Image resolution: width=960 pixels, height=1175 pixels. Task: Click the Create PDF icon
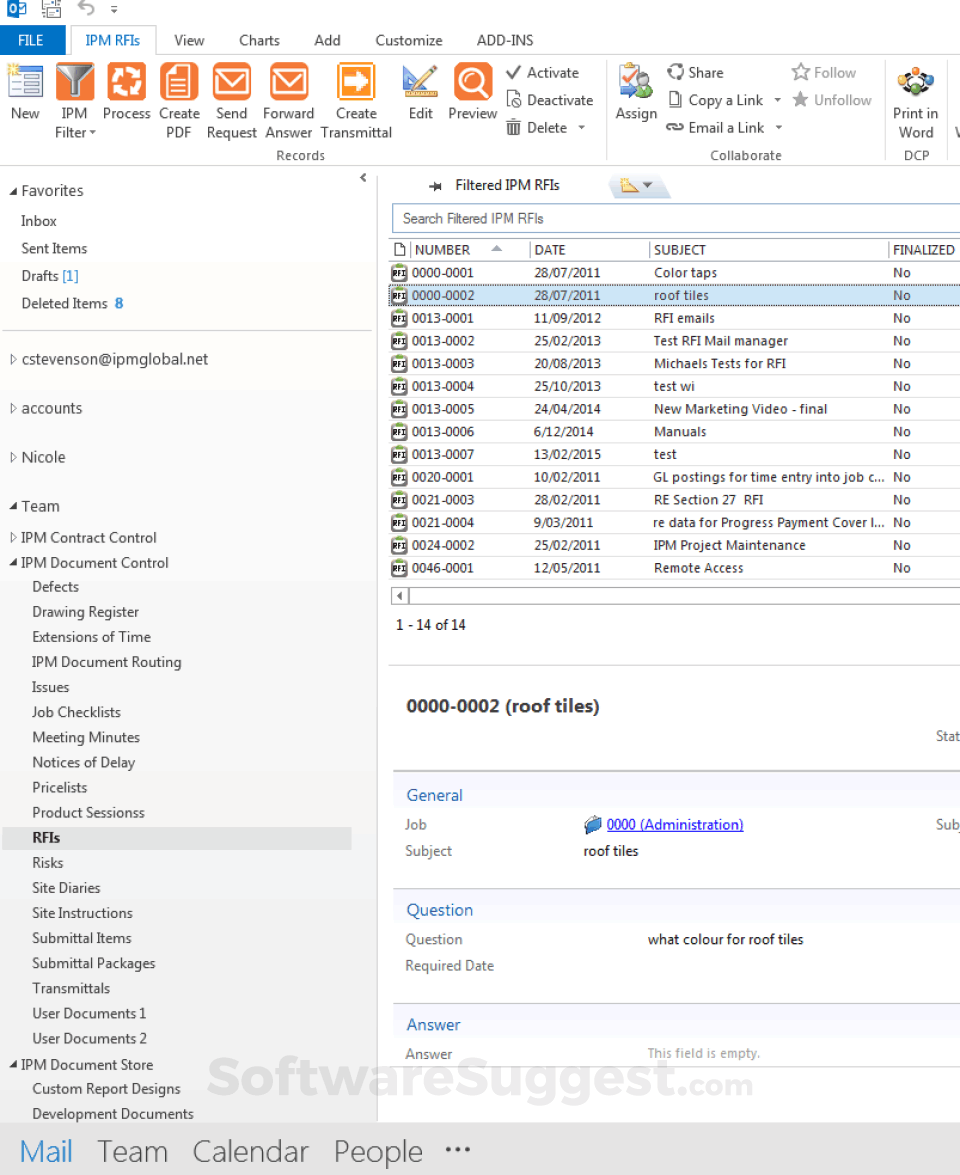coord(178,82)
